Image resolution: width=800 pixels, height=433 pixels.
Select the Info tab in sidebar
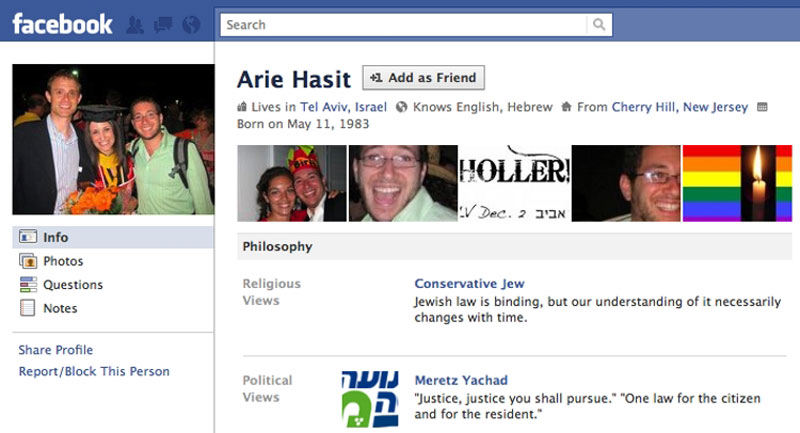[113, 237]
